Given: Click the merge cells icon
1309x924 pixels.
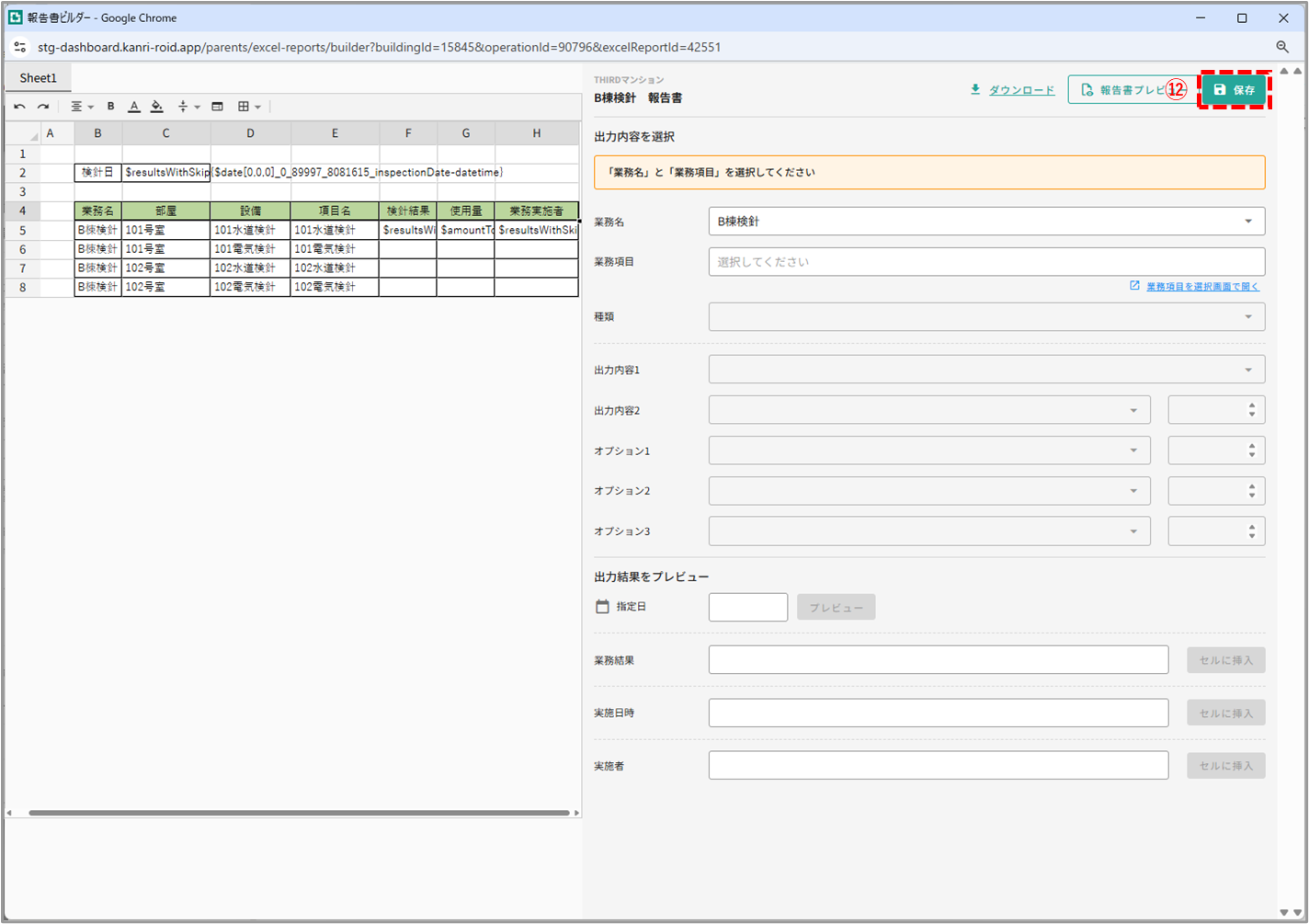Looking at the screenshot, I should pos(217,107).
